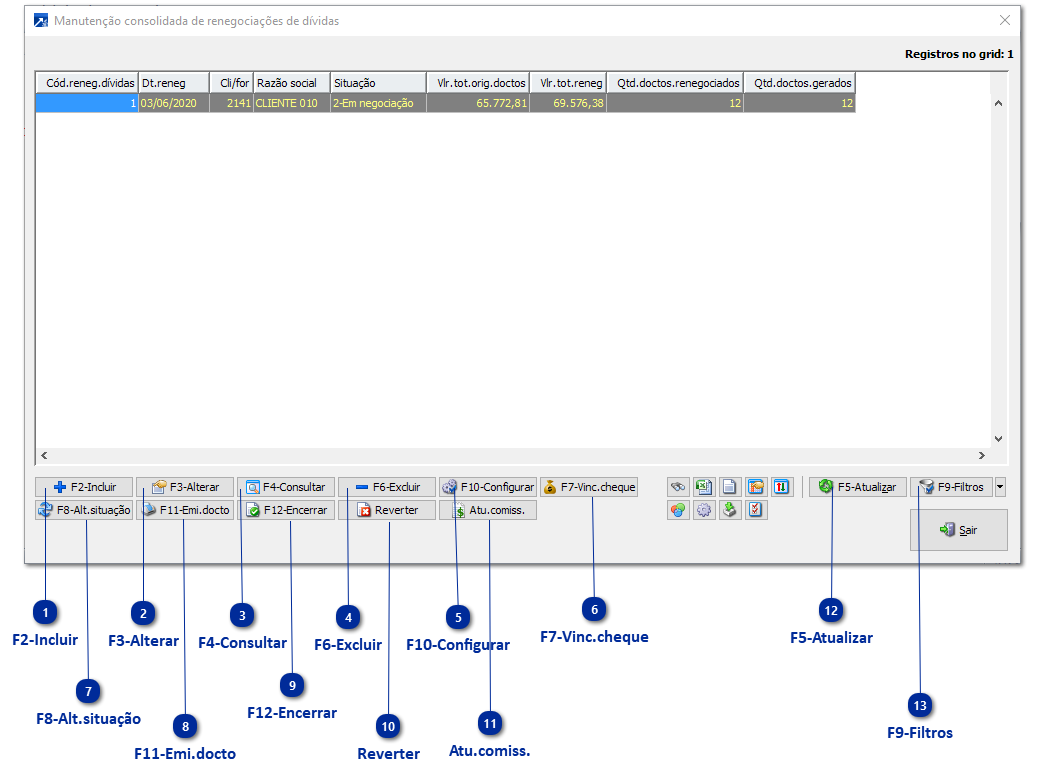Click the hand-on-grid icon
Image resolution: width=1044 pixels, height=780 pixels.
pos(756,487)
